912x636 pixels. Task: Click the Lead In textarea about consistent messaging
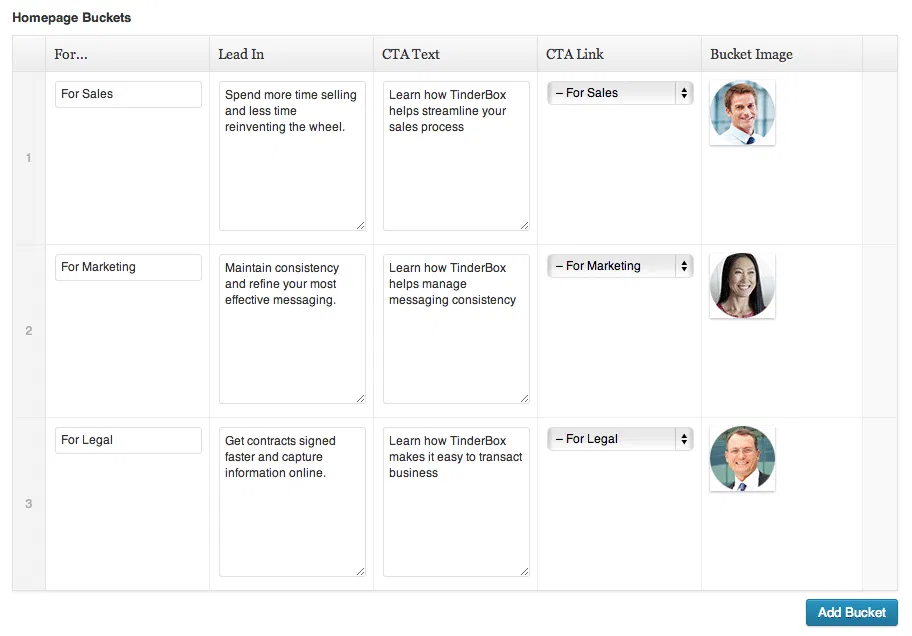pyautogui.click(x=292, y=329)
